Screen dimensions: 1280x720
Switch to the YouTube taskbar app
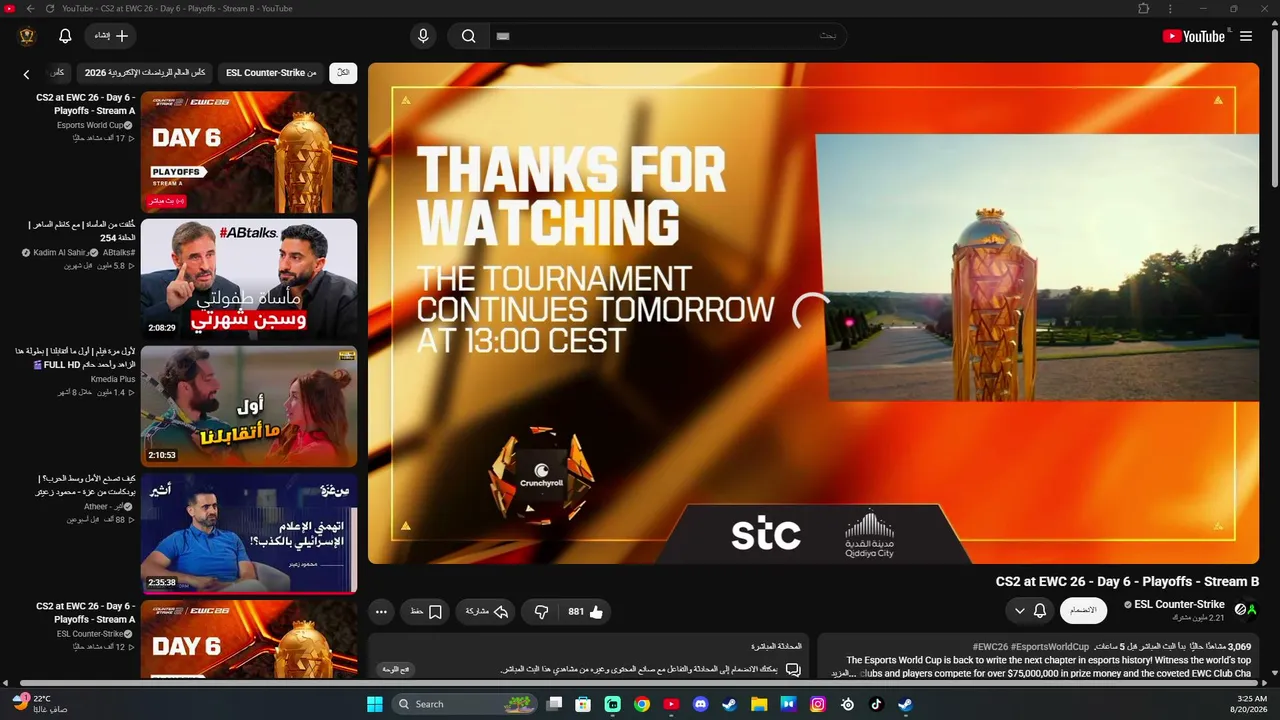671,704
